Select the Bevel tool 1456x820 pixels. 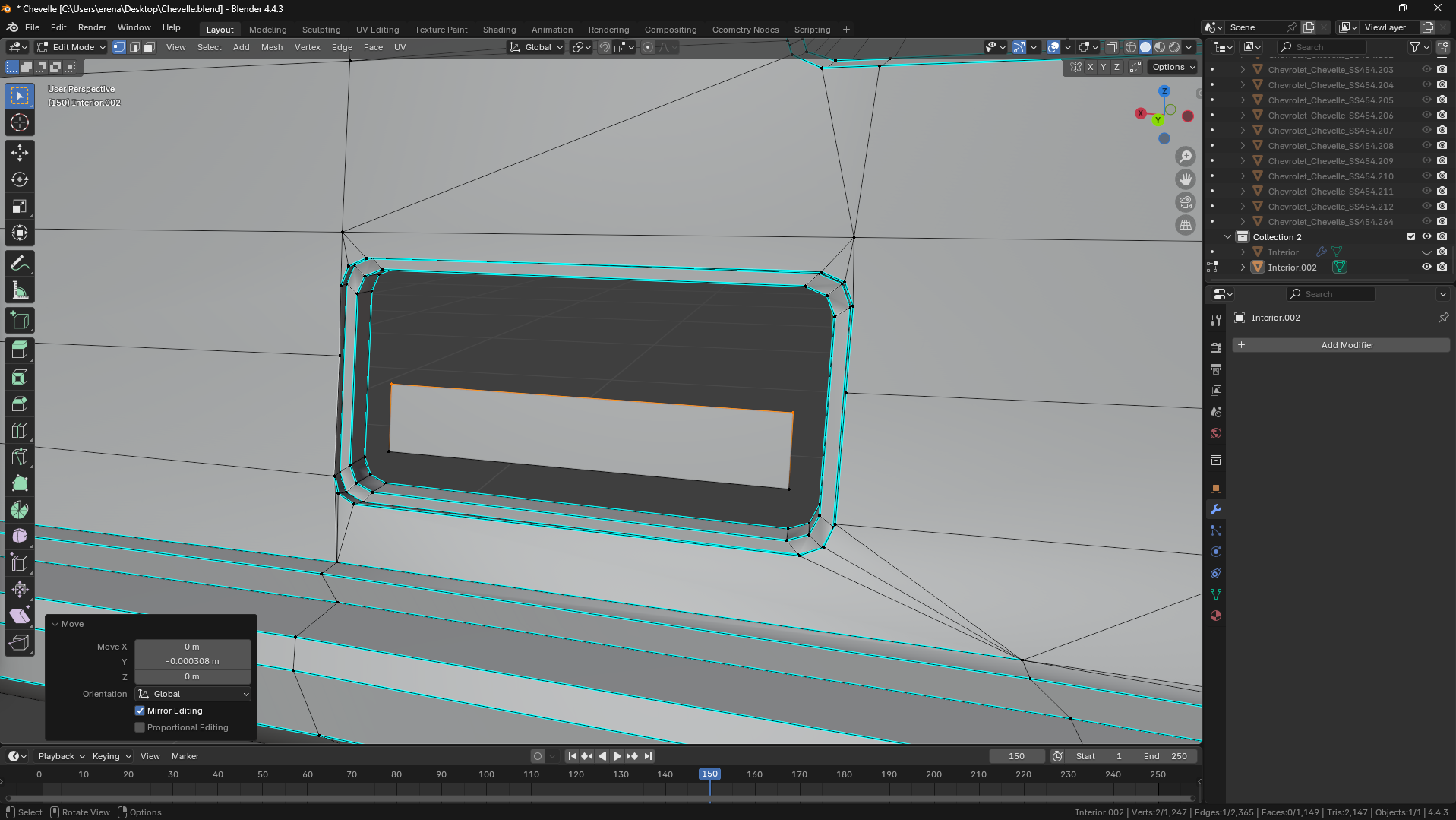pyautogui.click(x=20, y=404)
